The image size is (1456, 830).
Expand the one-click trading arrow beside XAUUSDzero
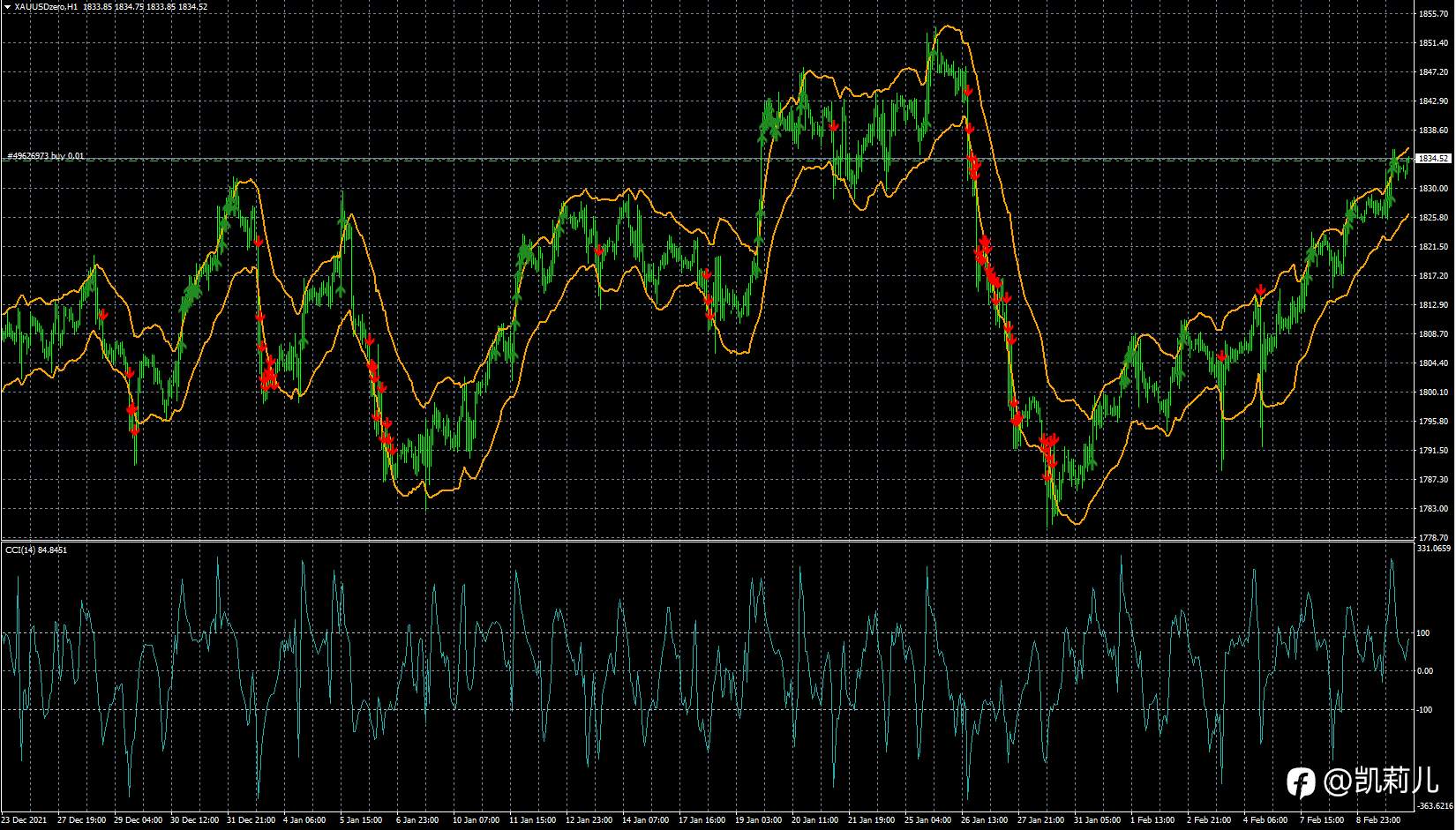click(7, 6)
